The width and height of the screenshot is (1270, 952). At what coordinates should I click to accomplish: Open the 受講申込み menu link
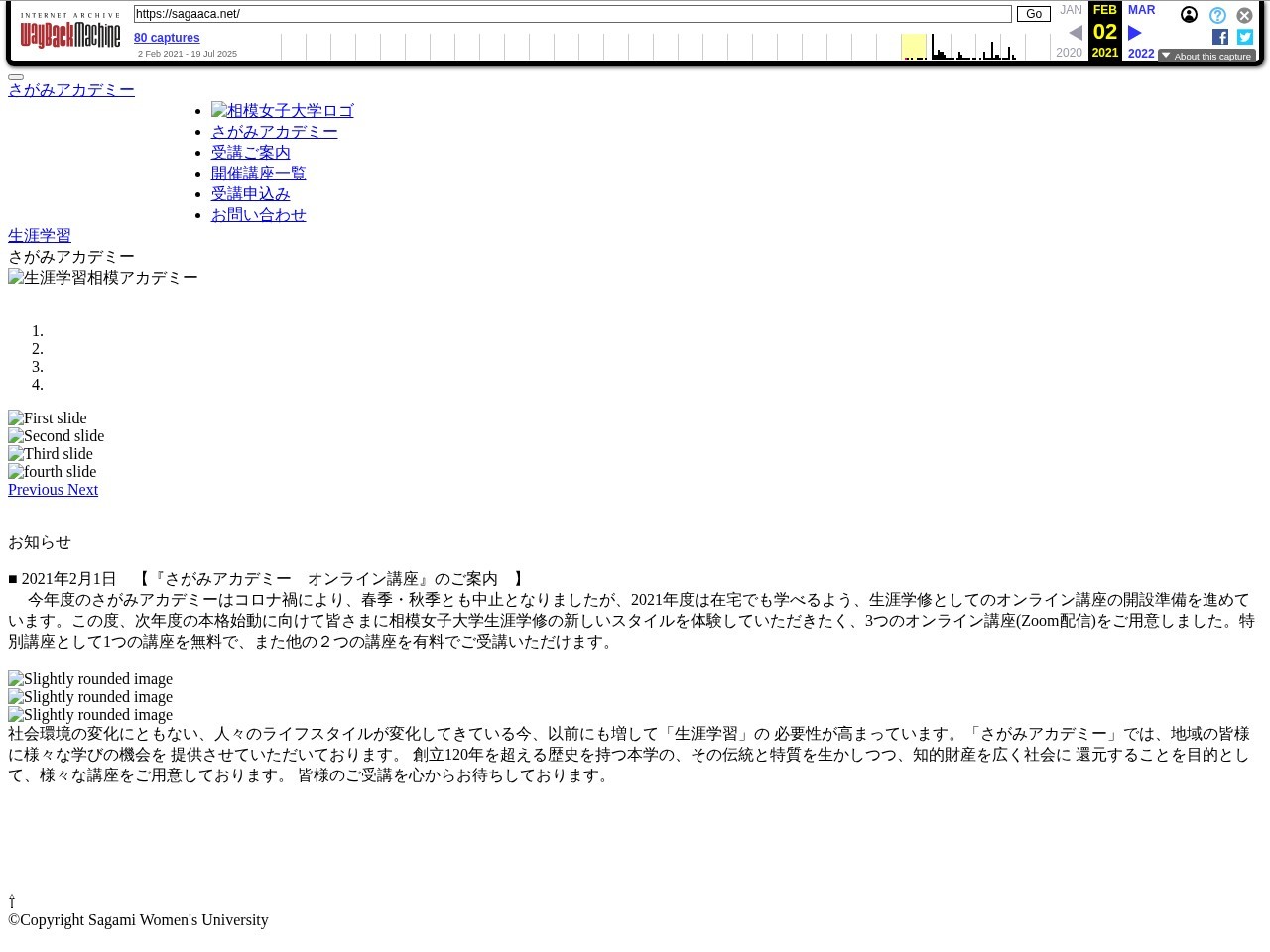click(251, 194)
